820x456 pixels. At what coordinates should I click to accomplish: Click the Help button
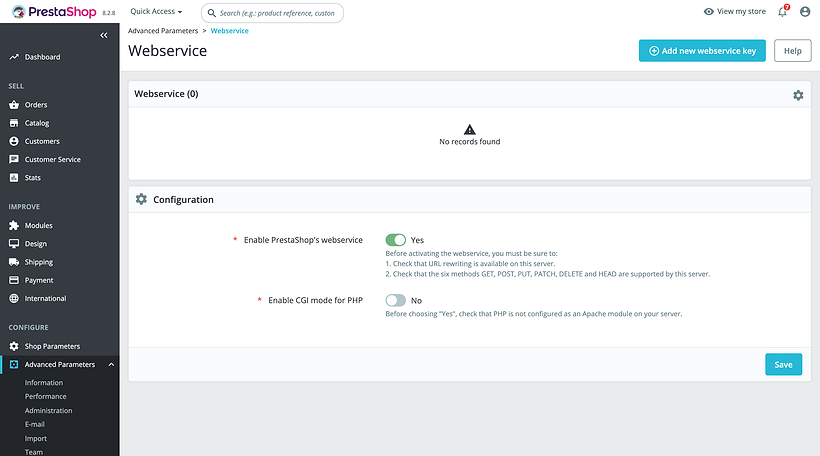[792, 51]
